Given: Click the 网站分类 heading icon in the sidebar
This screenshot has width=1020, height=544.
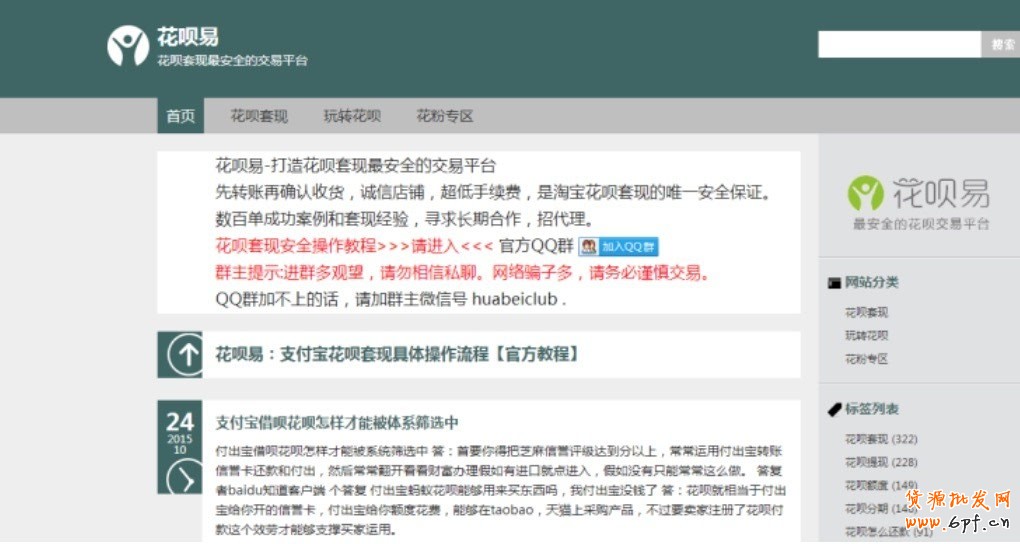Looking at the screenshot, I should tap(834, 283).
